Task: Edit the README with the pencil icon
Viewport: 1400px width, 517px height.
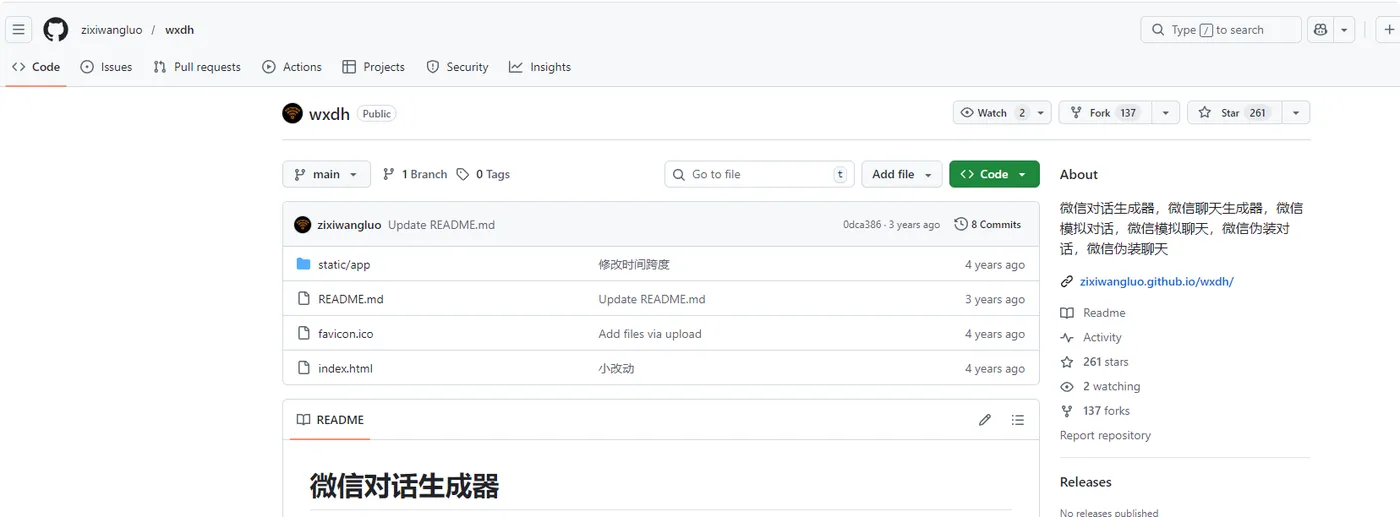Action: pyautogui.click(x=985, y=420)
